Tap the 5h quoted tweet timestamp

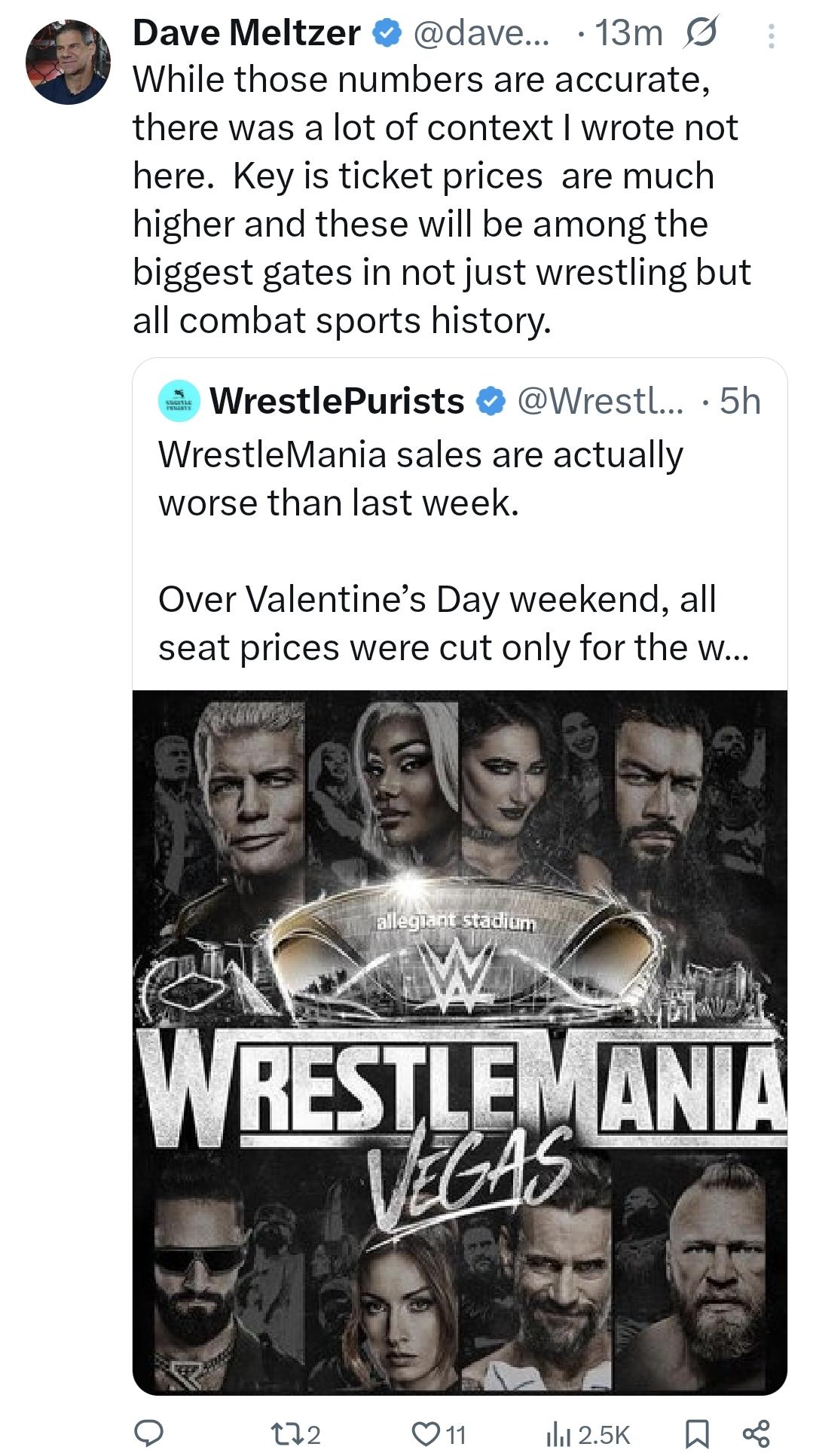(740, 402)
